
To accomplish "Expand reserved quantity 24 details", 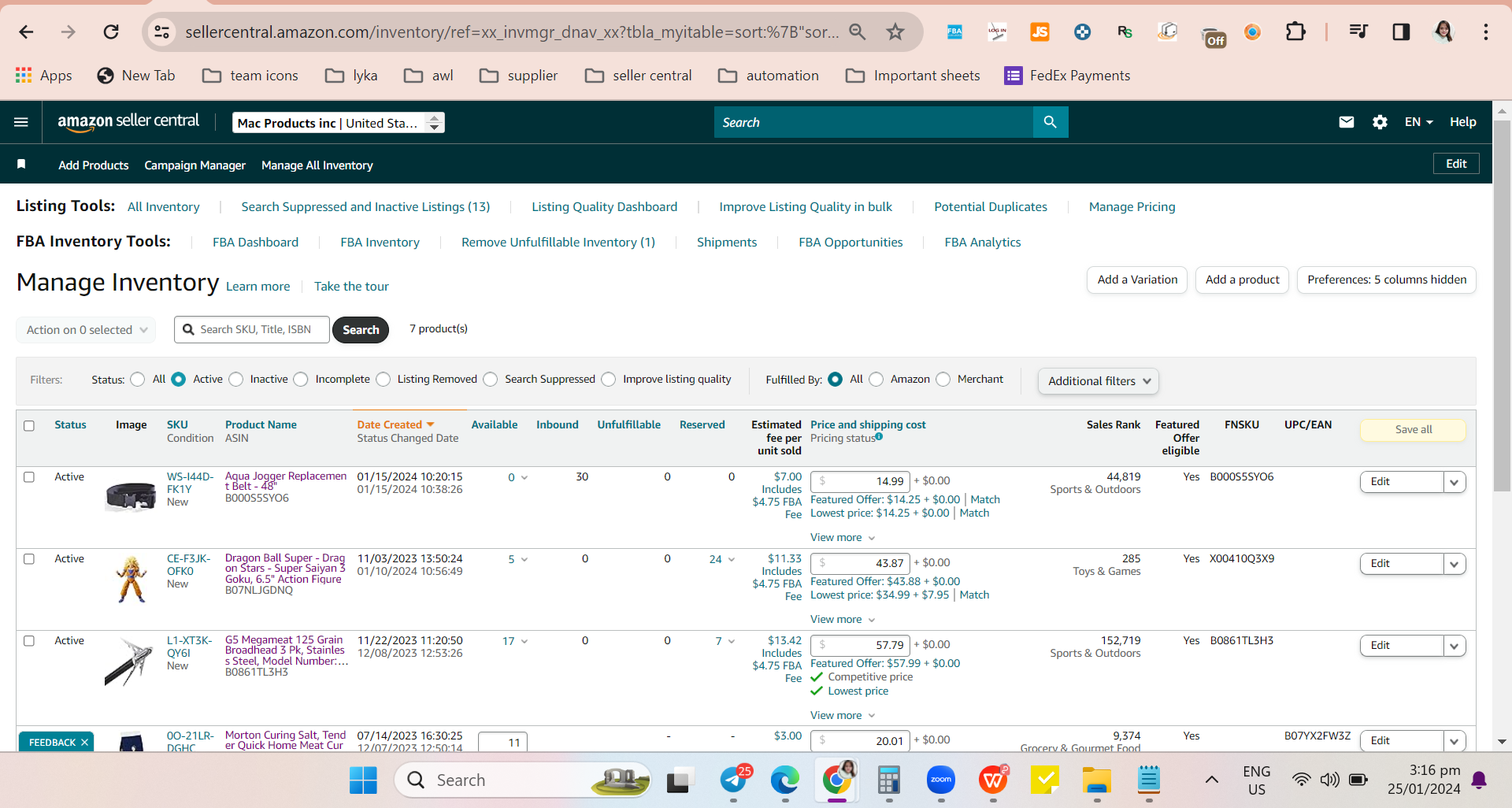I will pos(722,559).
